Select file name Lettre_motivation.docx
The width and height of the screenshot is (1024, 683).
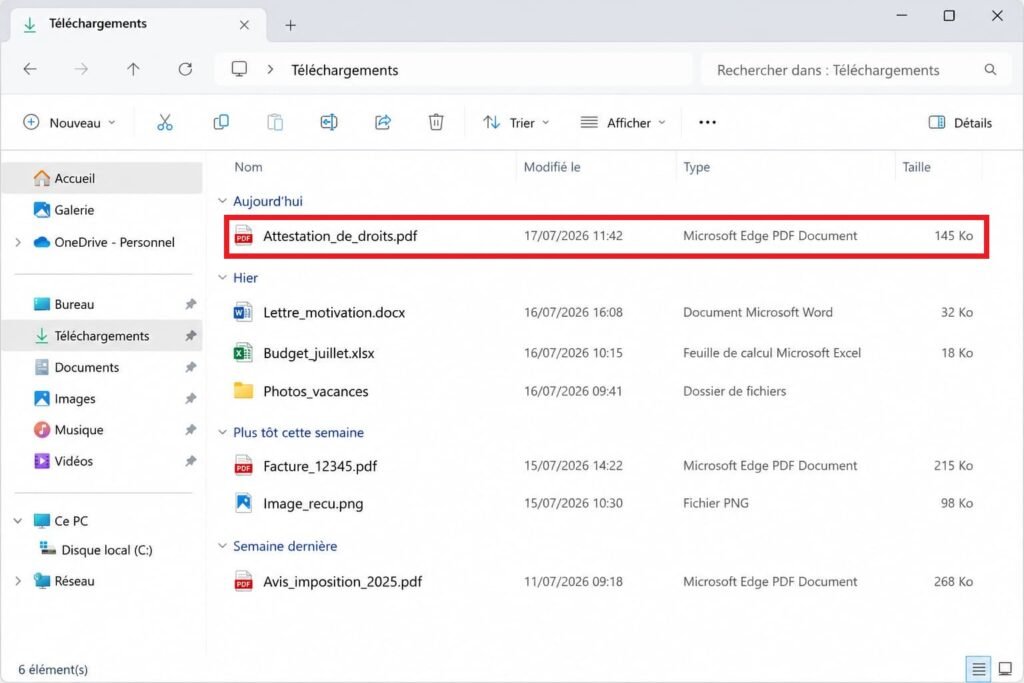coord(334,312)
